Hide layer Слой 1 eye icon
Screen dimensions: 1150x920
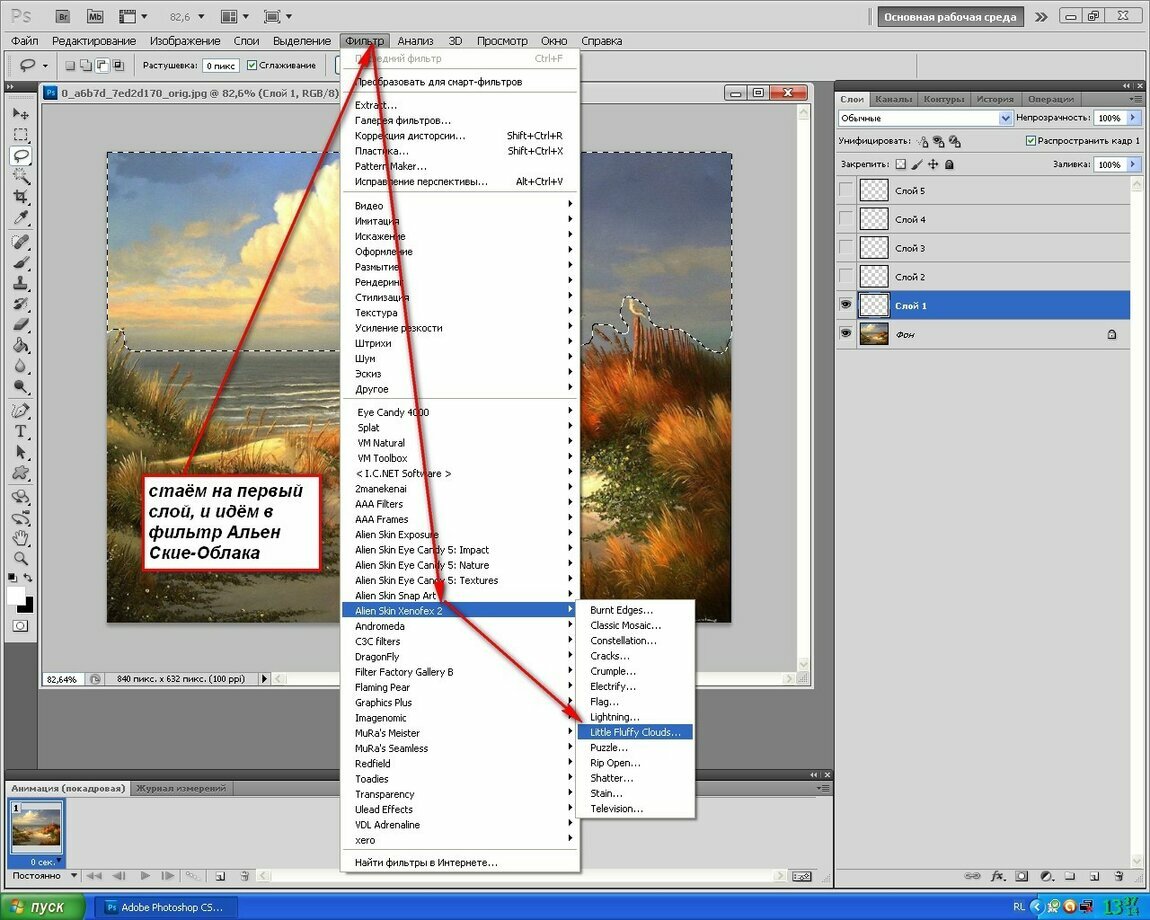pyautogui.click(x=846, y=305)
